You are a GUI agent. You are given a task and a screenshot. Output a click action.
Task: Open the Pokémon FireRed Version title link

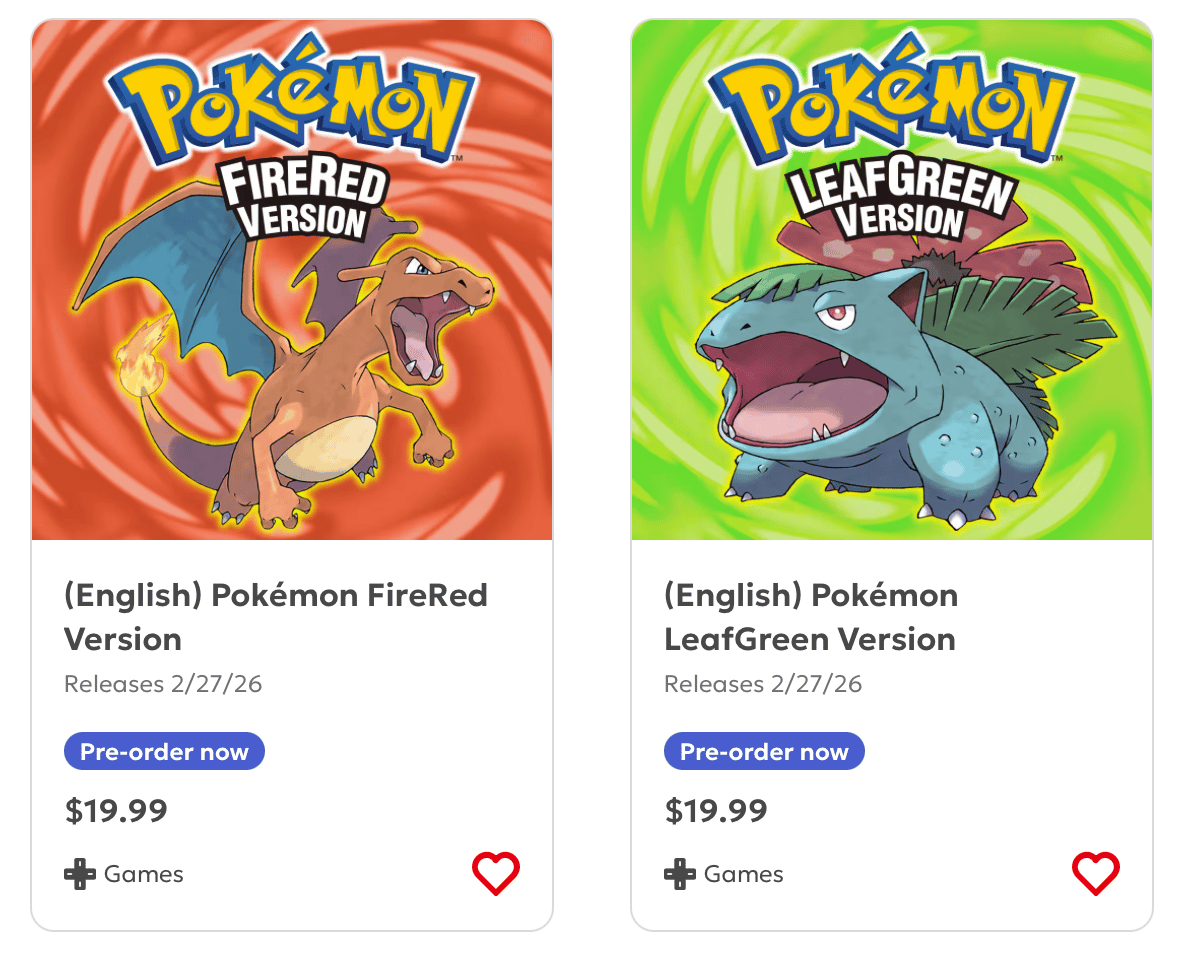pos(275,617)
